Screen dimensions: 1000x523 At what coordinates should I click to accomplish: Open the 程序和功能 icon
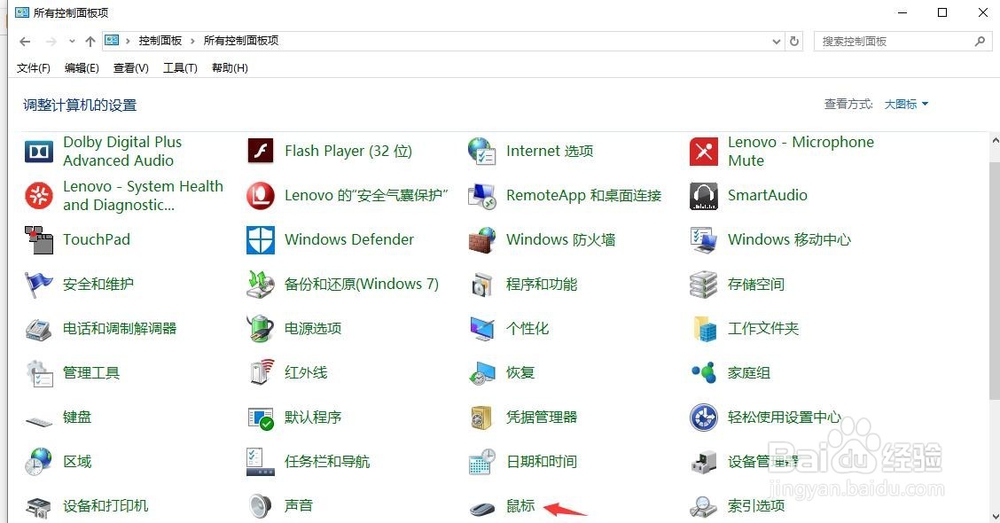pos(482,284)
